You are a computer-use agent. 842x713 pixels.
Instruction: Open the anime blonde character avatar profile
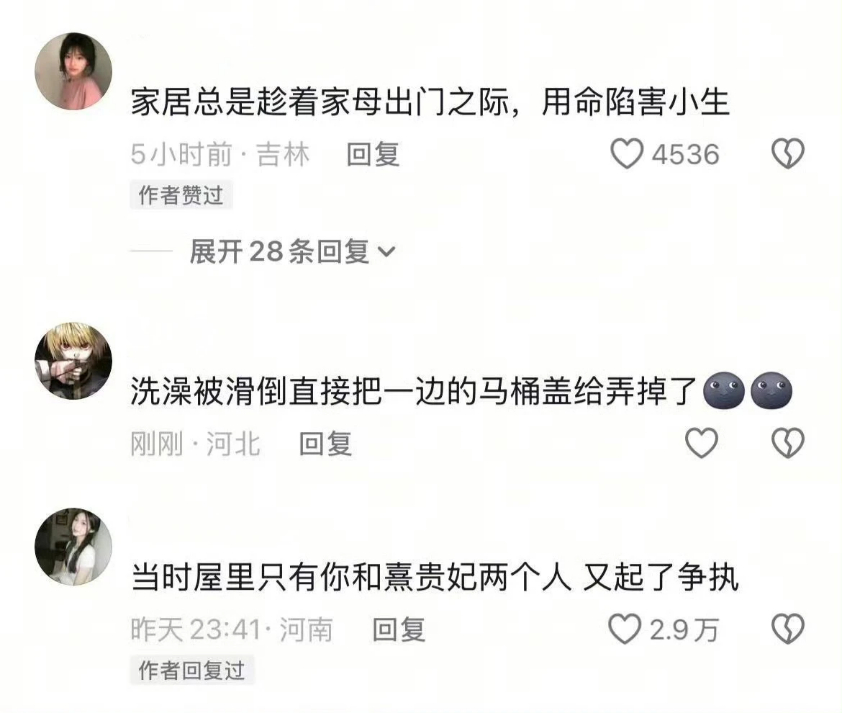[74, 361]
